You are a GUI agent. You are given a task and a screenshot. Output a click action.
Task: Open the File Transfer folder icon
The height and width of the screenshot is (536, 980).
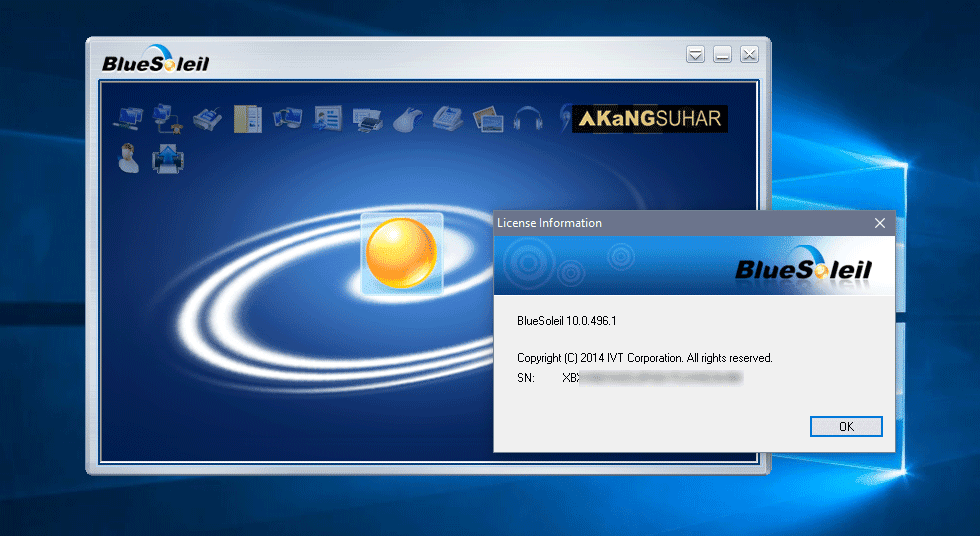[x=248, y=118]
